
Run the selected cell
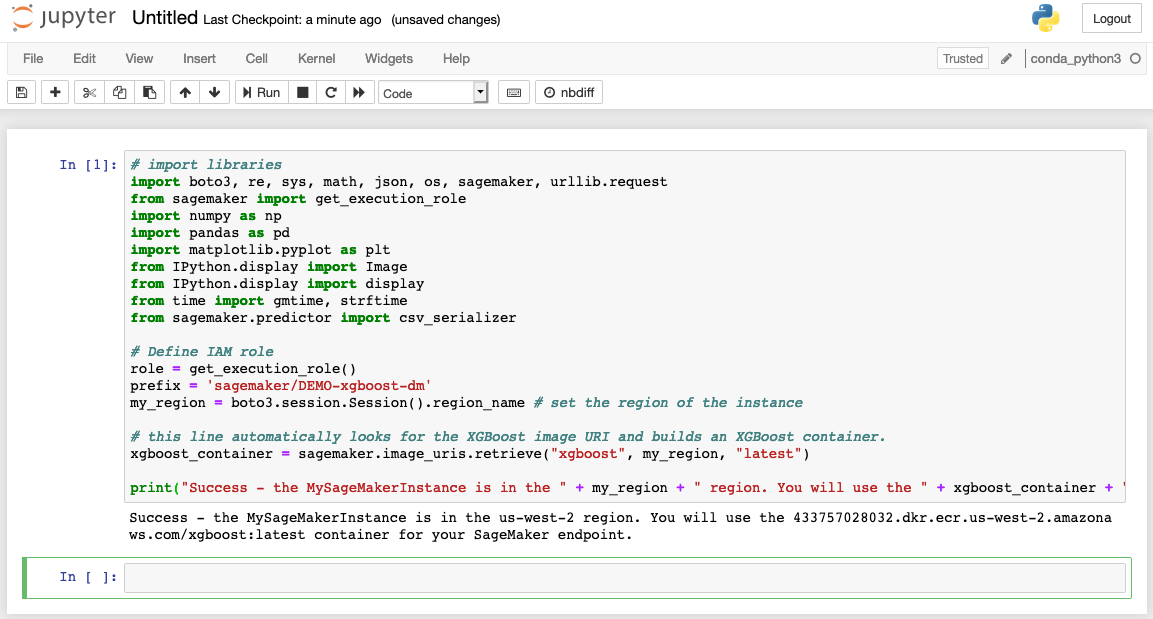coord(261,91)
